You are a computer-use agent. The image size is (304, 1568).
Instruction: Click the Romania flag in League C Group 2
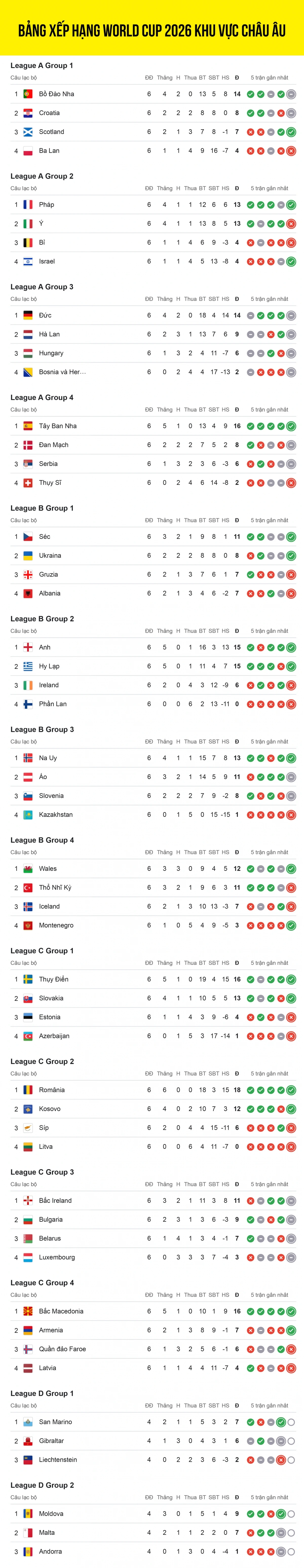28,1090
